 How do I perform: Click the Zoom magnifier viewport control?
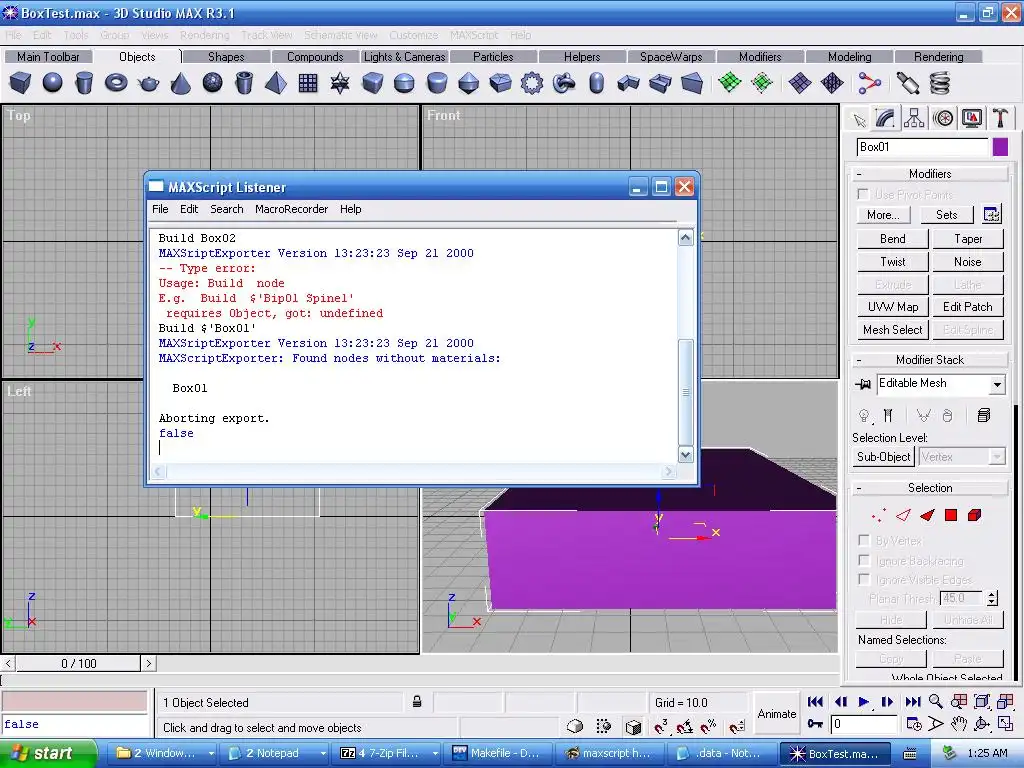(x=936, y=701)
